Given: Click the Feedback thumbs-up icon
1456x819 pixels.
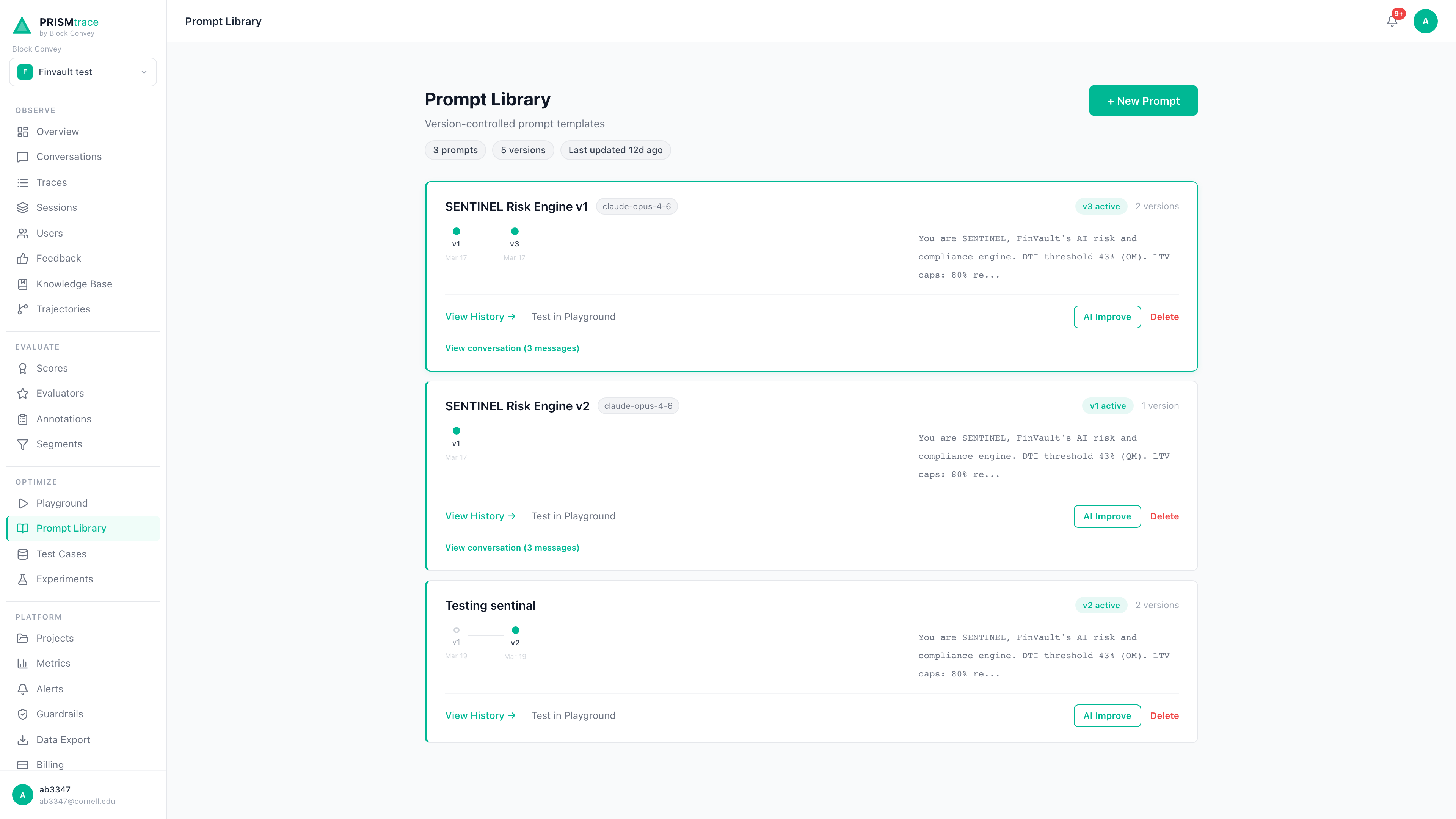Looking at the screenshot, I should point(23,258).
